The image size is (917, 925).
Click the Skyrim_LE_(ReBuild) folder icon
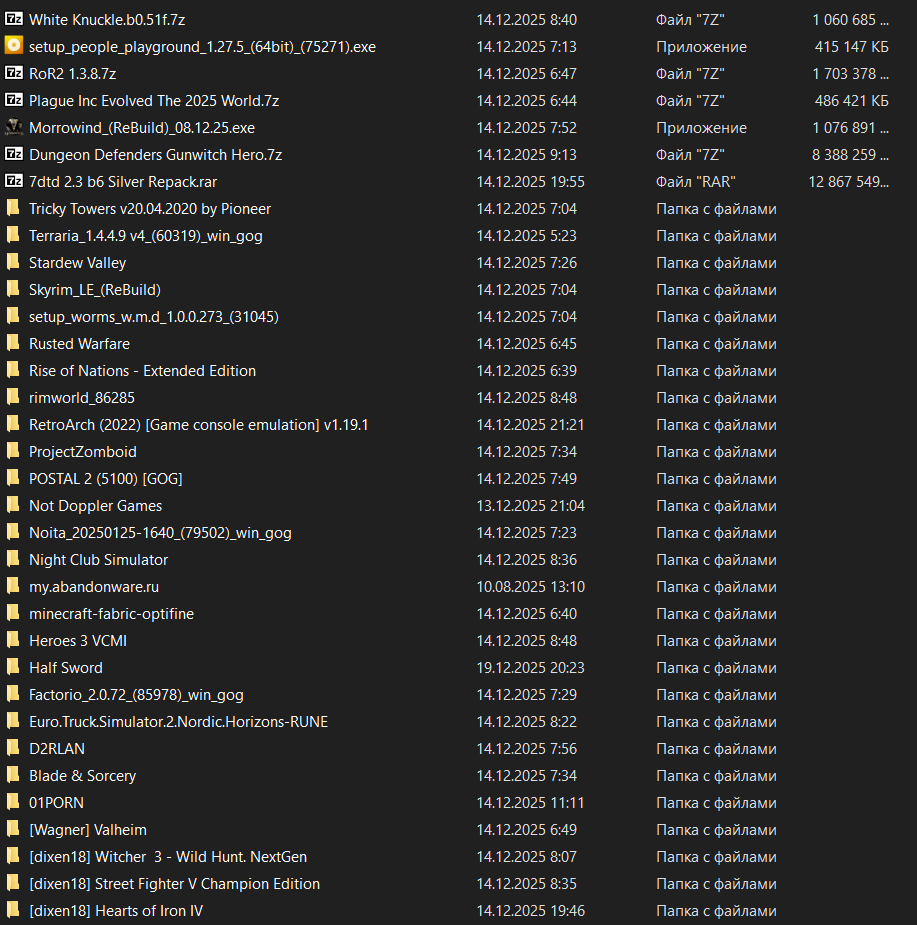coord(13,289)
